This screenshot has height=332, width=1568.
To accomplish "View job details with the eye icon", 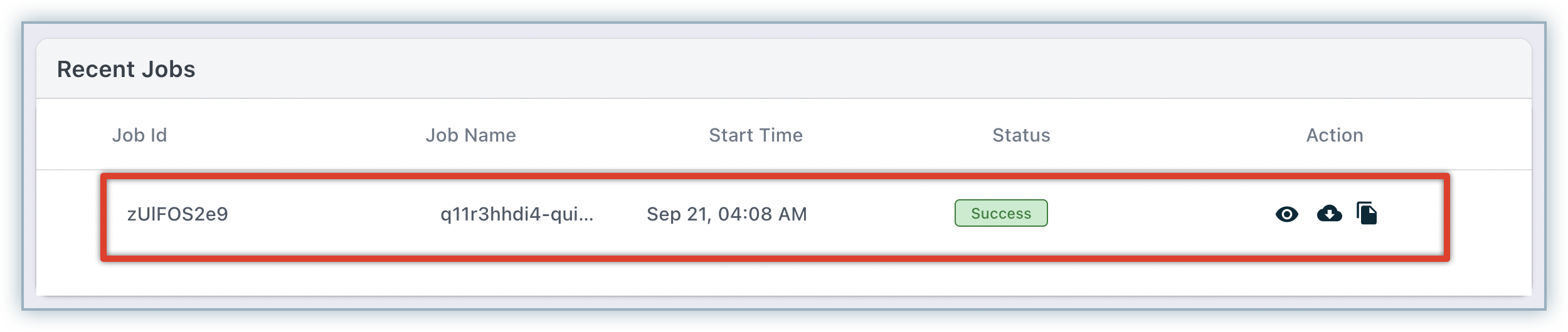I will (1286, 214).
